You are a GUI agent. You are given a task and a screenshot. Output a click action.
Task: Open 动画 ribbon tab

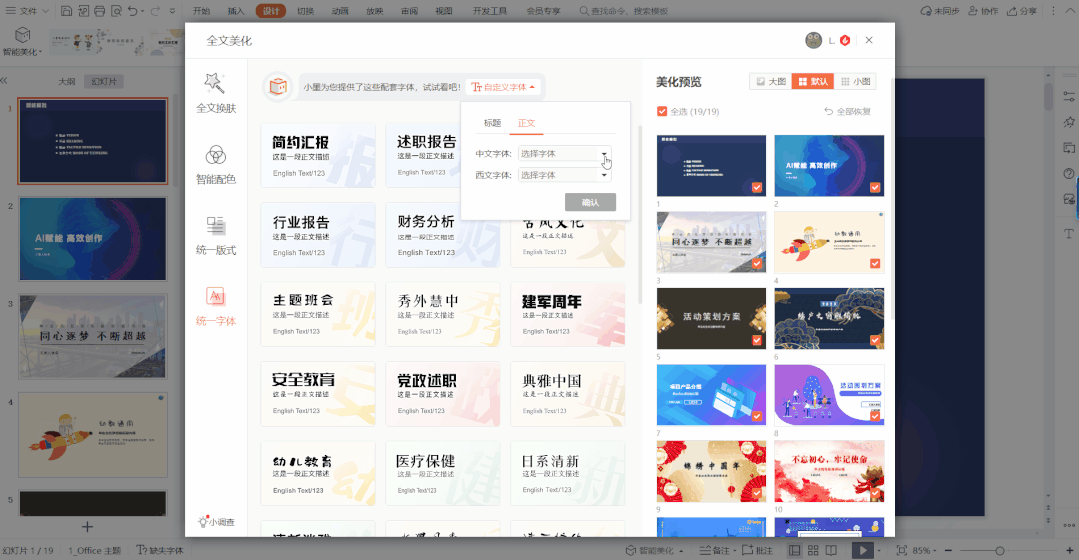click(340, 11)
